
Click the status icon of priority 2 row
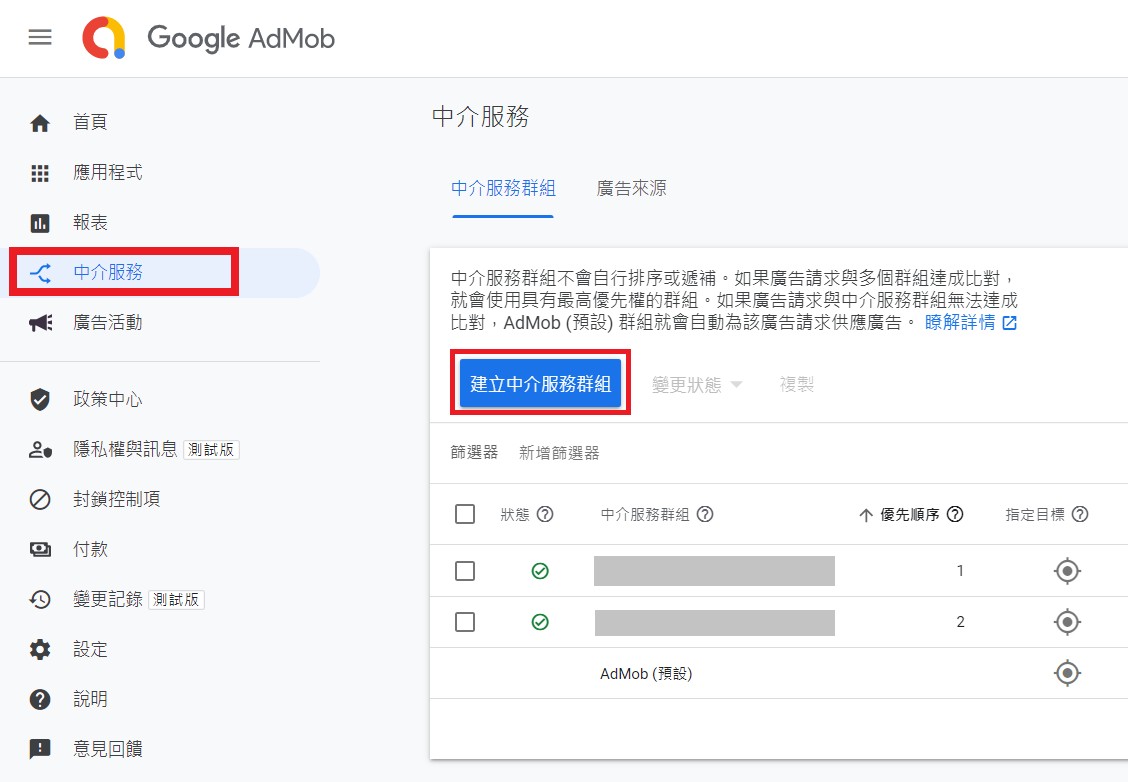pos(540,622)
